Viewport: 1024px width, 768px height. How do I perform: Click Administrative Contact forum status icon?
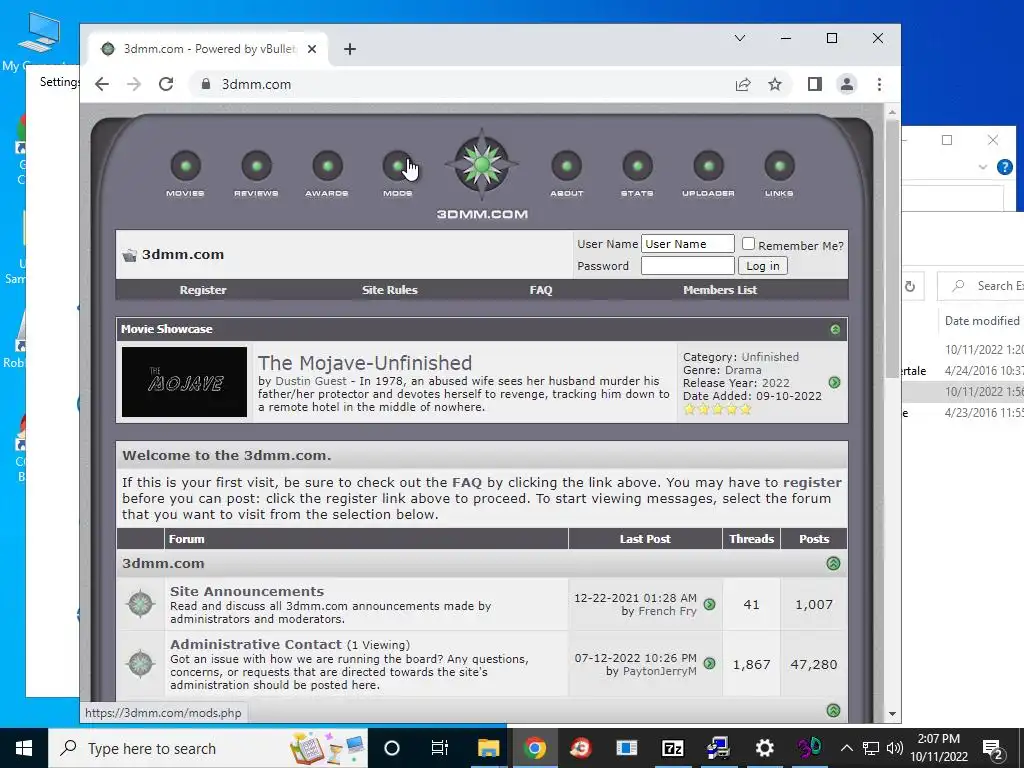140,664
